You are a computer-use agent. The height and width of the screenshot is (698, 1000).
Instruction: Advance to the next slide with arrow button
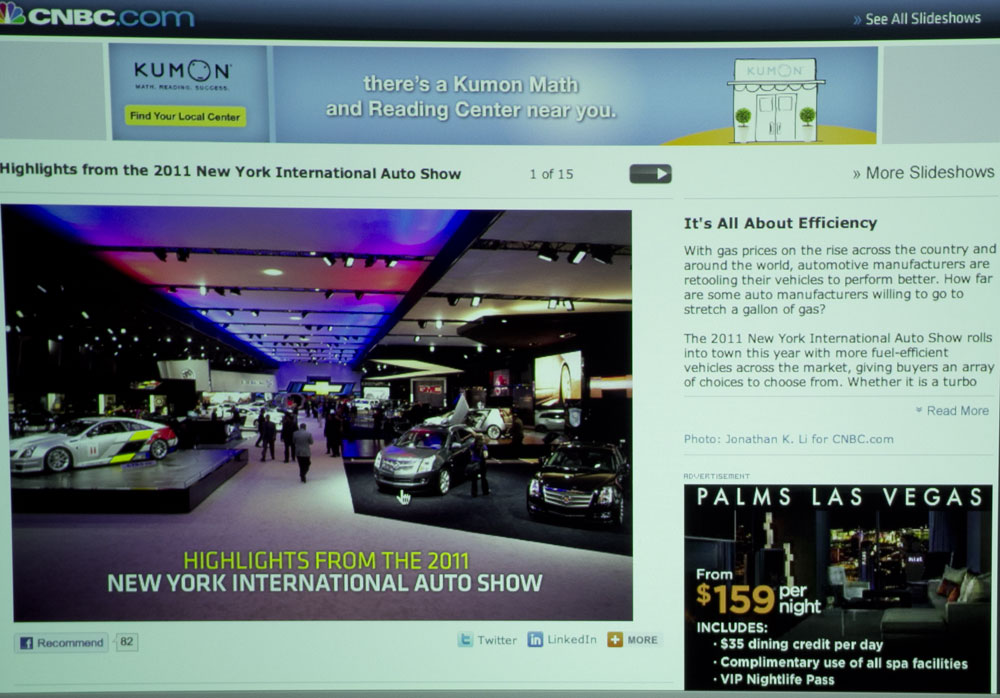[x=651, y=174]
